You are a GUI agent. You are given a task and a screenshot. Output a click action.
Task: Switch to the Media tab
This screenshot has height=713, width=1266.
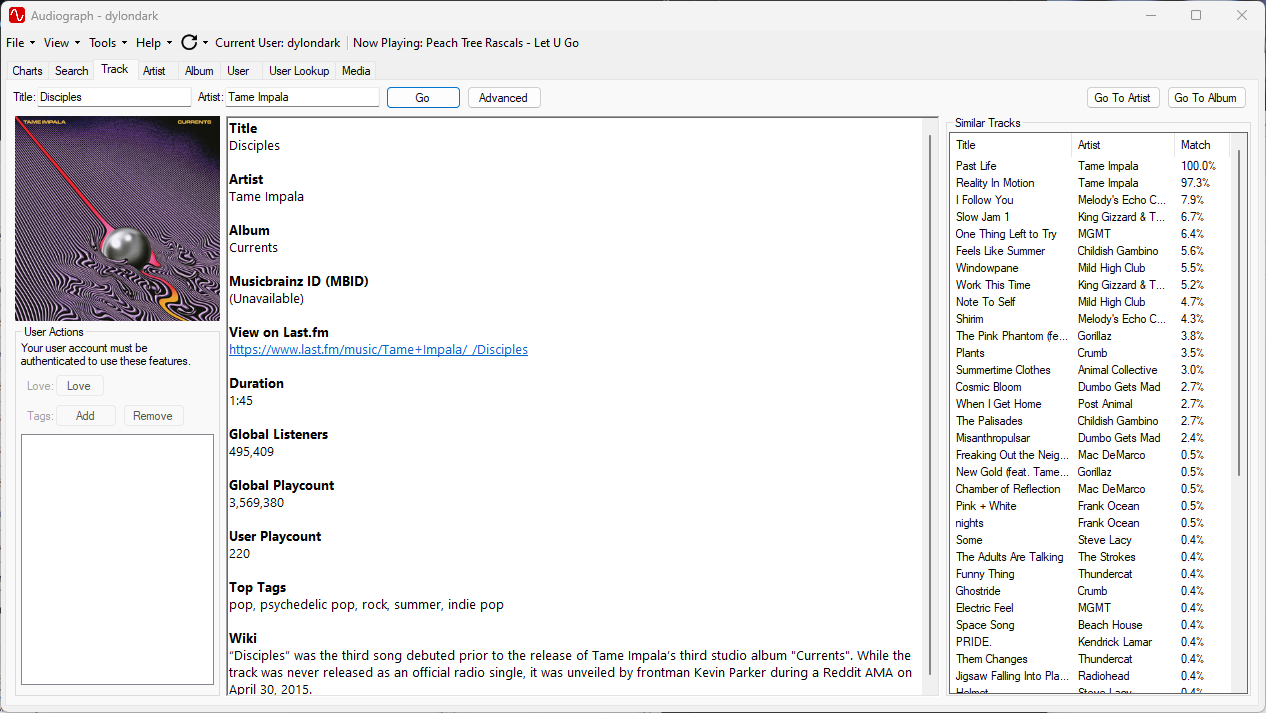(x=355, y=70)
